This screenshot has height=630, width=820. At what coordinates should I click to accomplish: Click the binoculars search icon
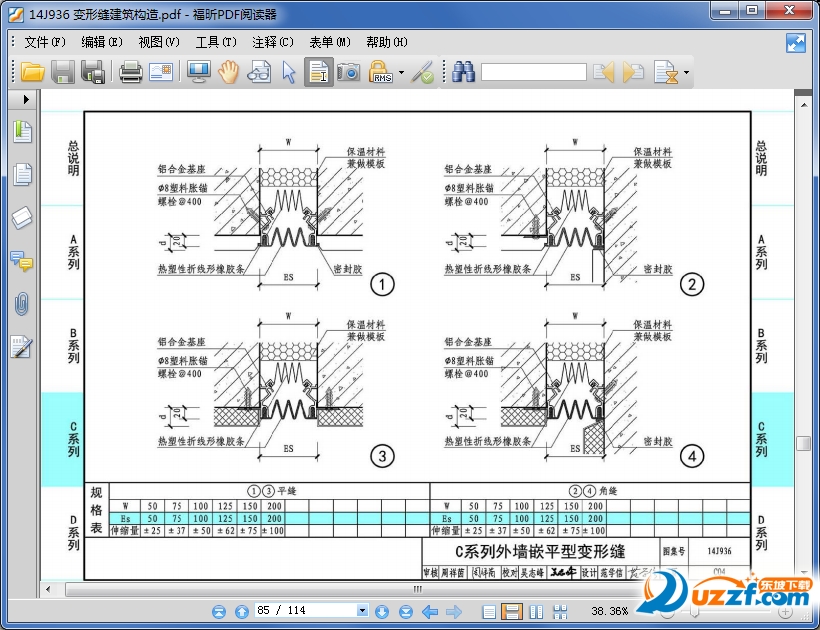(x=463, y=72)
